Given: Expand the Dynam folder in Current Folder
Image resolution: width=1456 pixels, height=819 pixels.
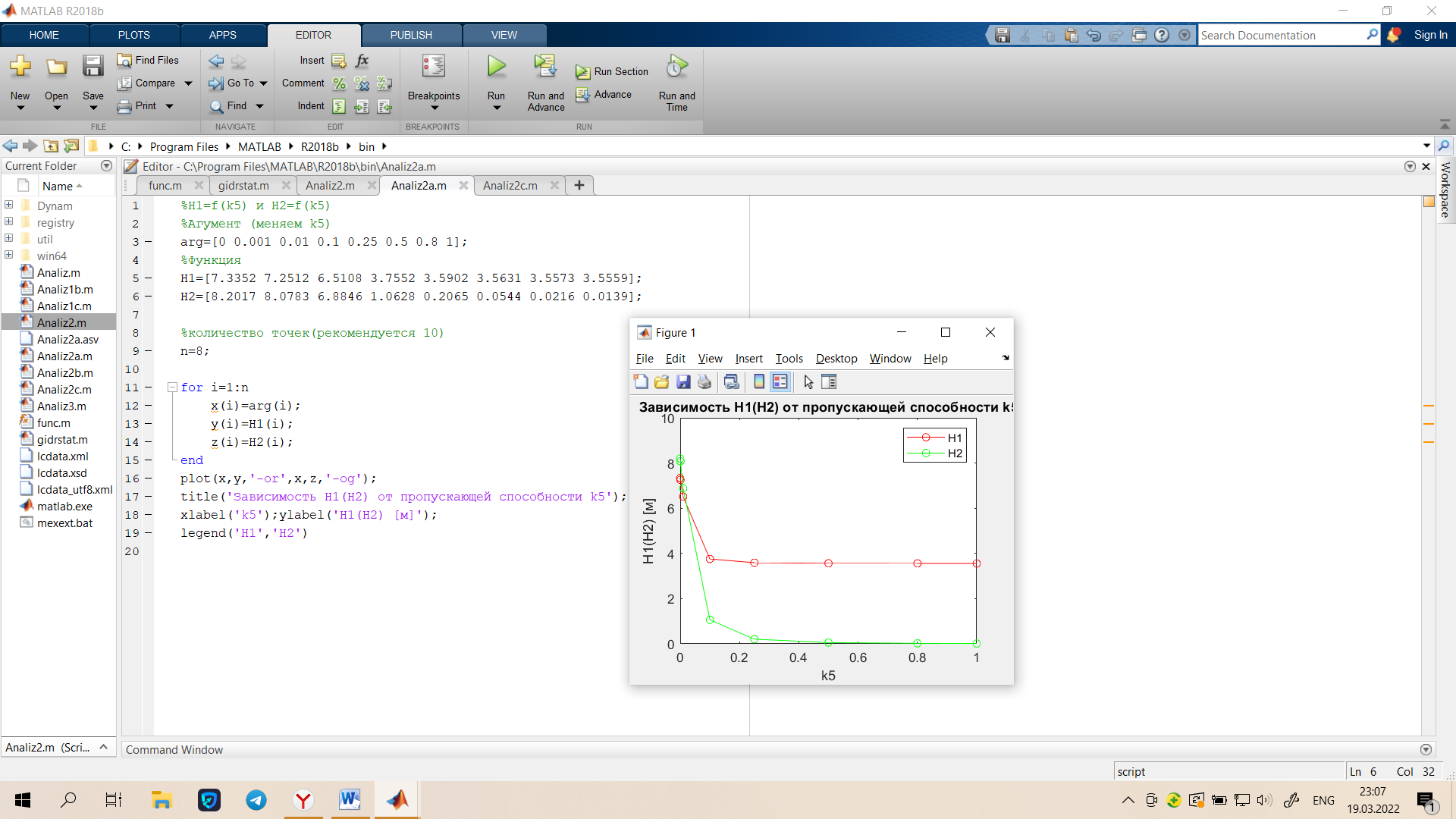Looking at the screenshot, I should coord(9,206).
